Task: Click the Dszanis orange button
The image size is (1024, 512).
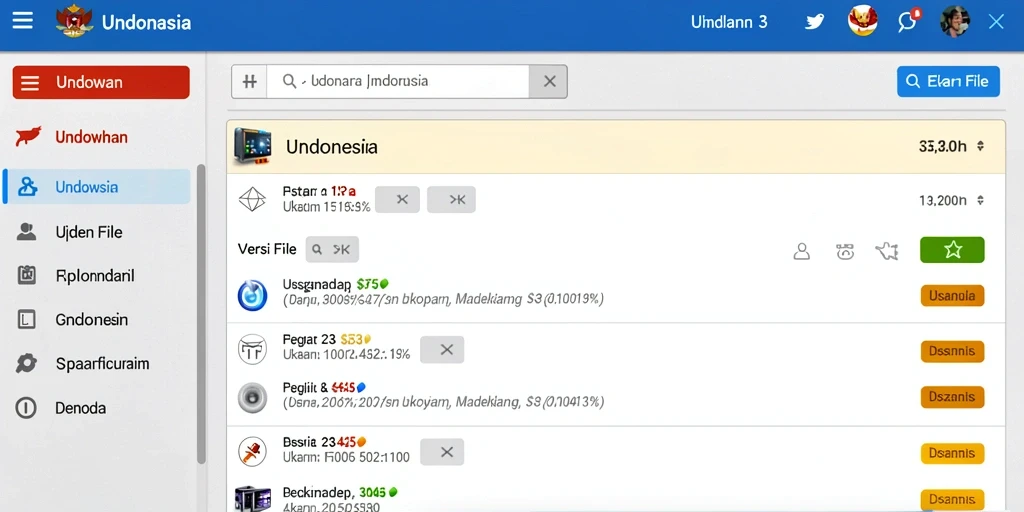Action: click(x=952, y=397)
